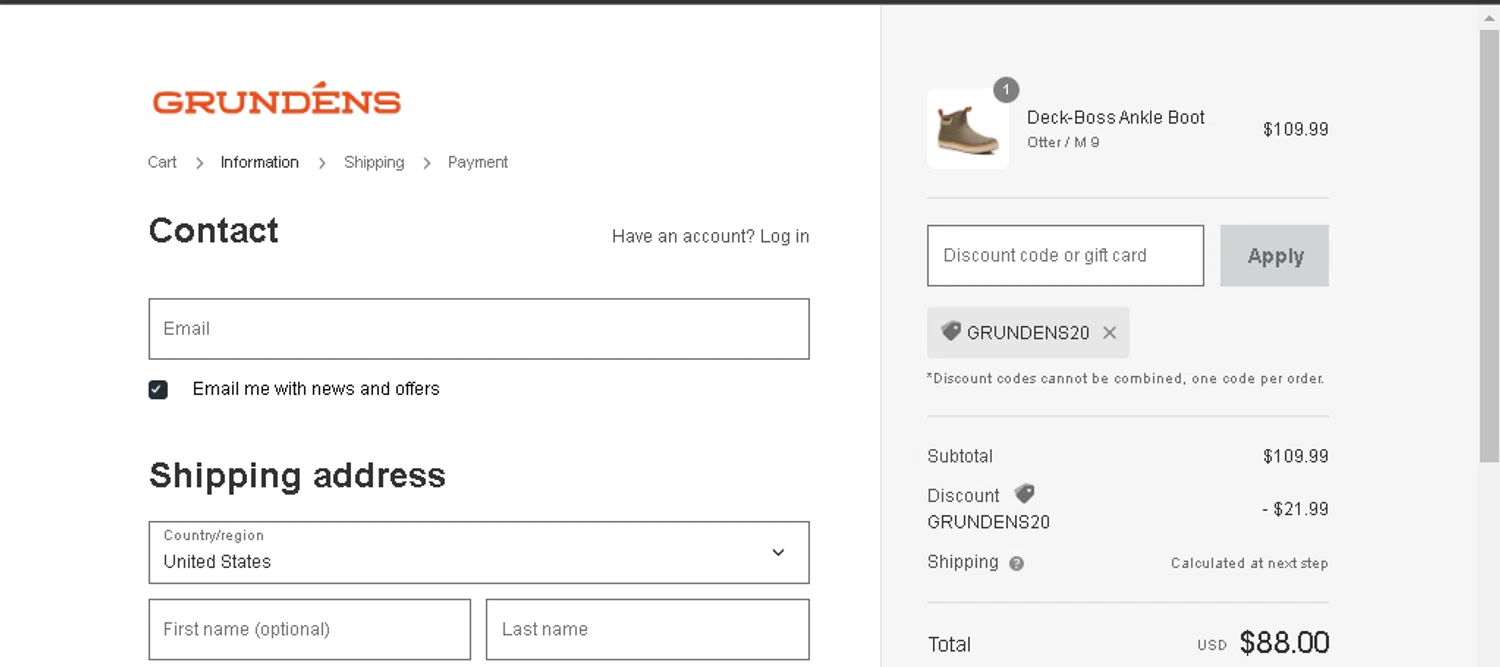Click the 'Email me with news and offers' label

pos(316,389)
